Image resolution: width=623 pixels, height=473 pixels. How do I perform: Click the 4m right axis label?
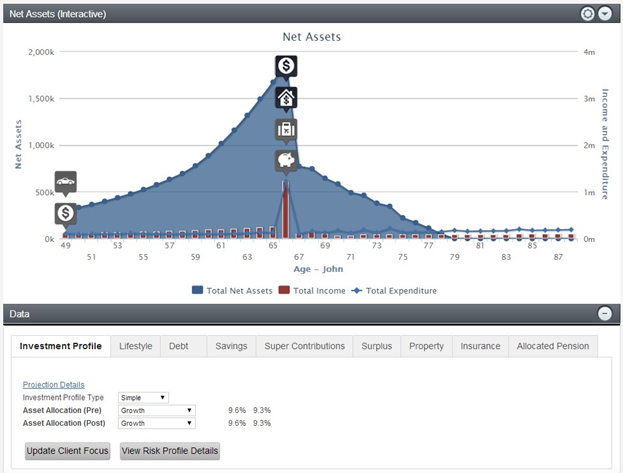click(589, 52)
